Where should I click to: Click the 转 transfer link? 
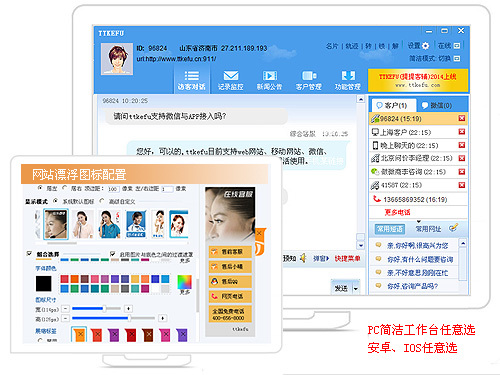(x=368, y=46)
